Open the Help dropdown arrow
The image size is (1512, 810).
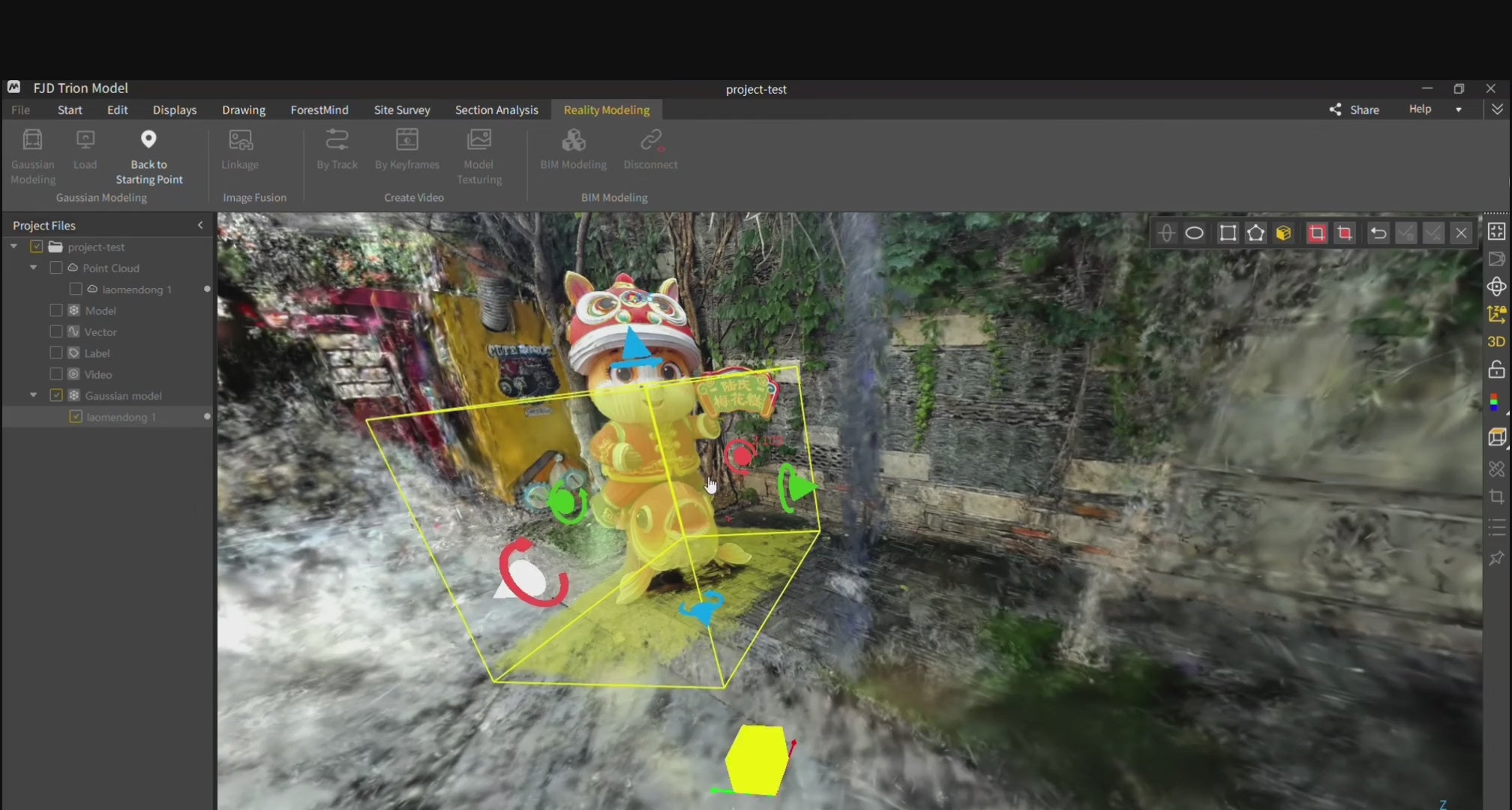1459,109
